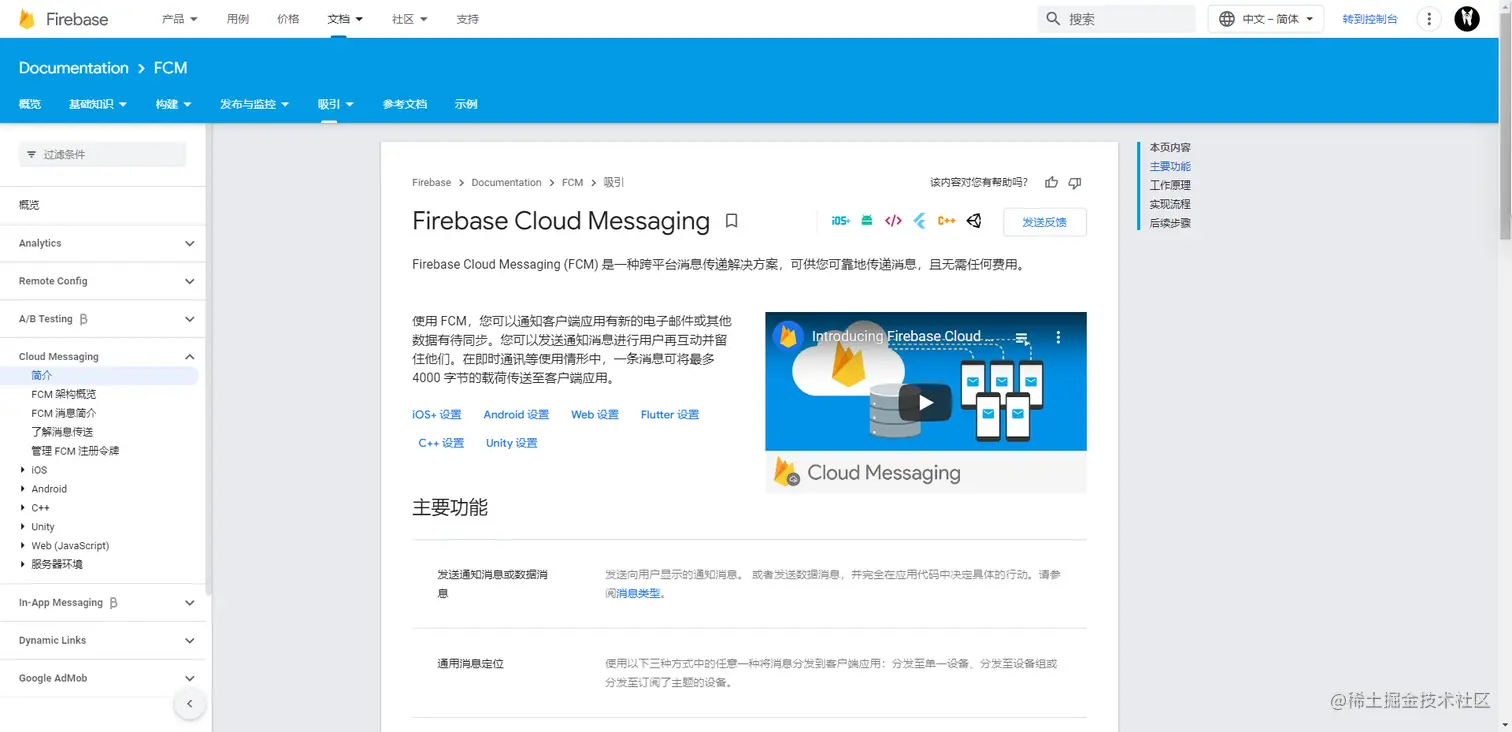Open 管理 FCM 注册令牌 in sidebar
This screenshot has width=1512, height=732.
tap(75, 451)
